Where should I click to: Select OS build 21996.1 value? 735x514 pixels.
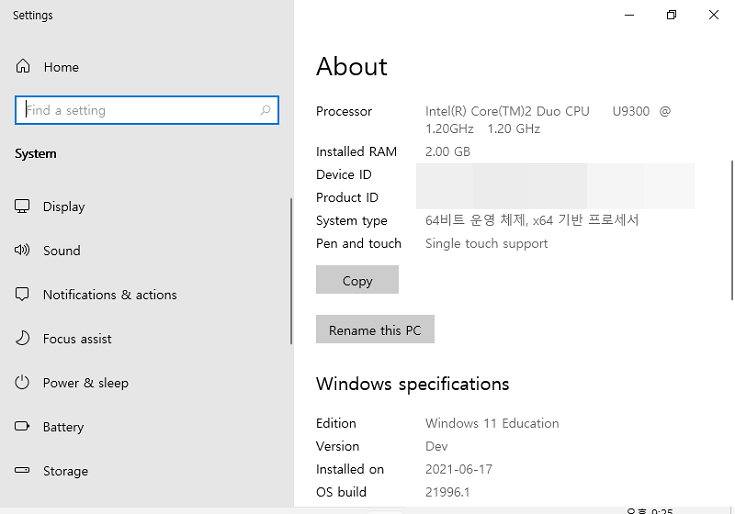coord(447,492)
